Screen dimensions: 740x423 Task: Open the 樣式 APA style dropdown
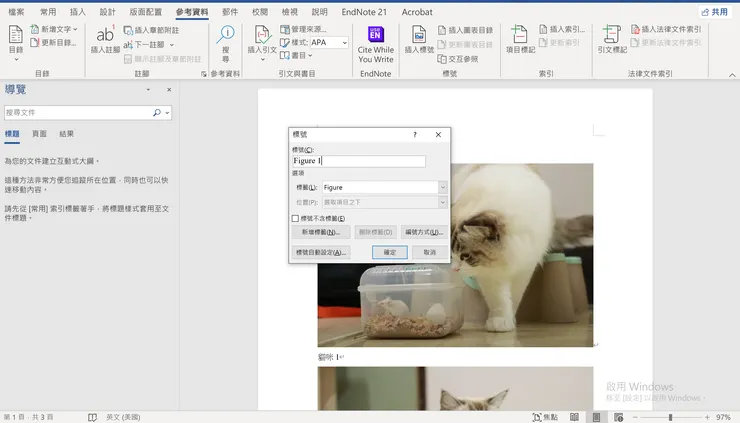(345, 42)
